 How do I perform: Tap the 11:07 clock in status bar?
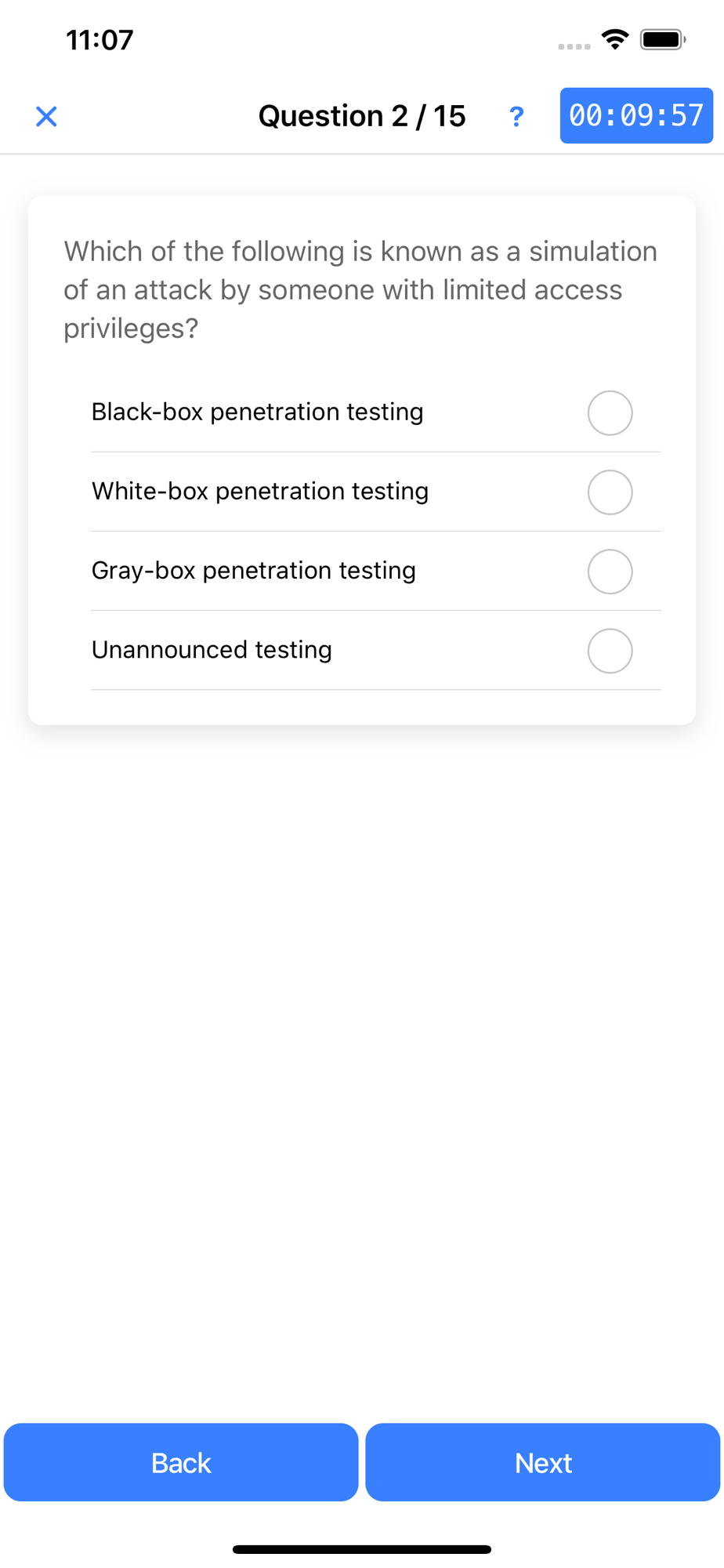[100, 40]
